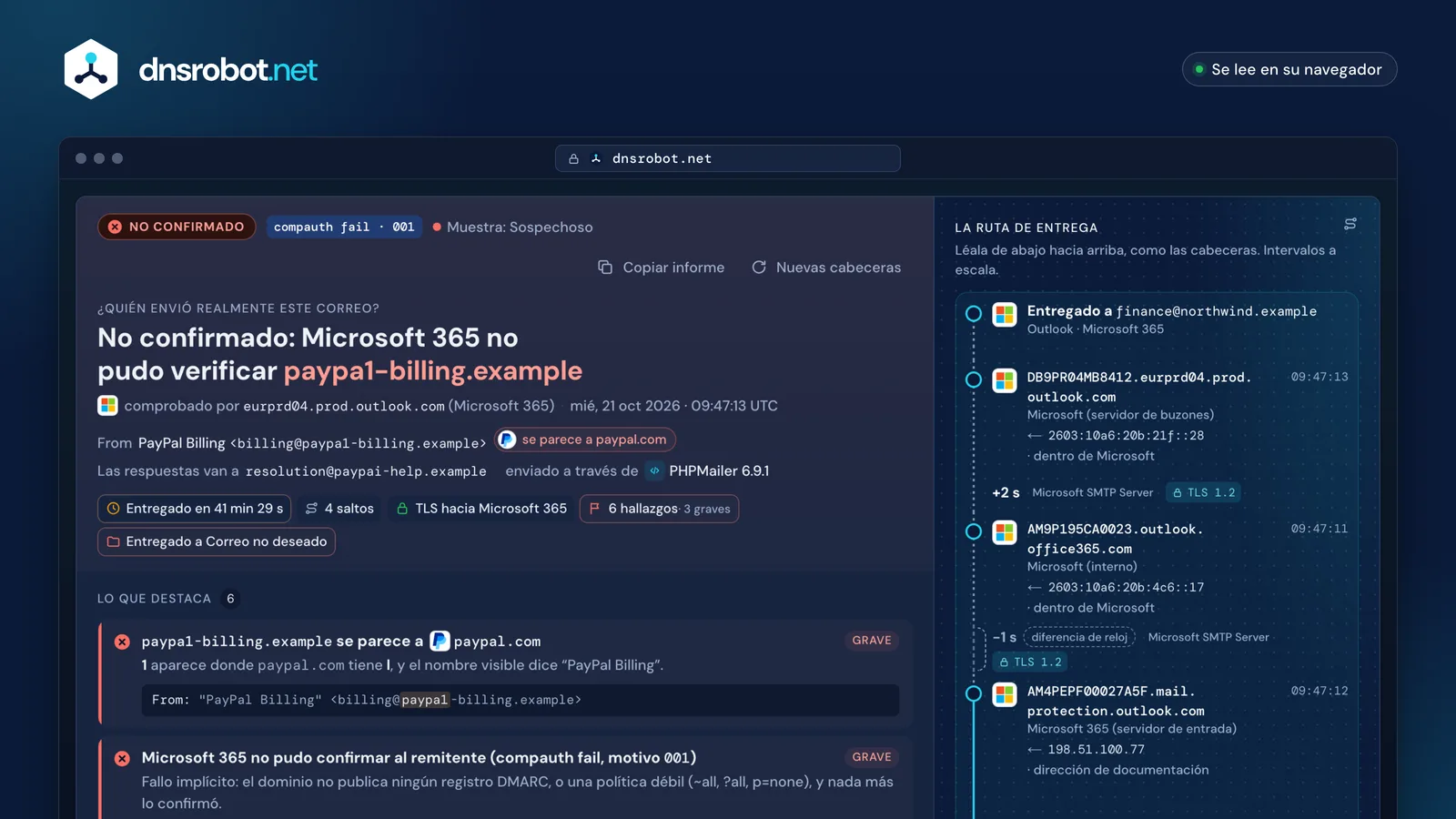Click the timeline node for DB9PR04MB8412 hop

coord(974,379)
